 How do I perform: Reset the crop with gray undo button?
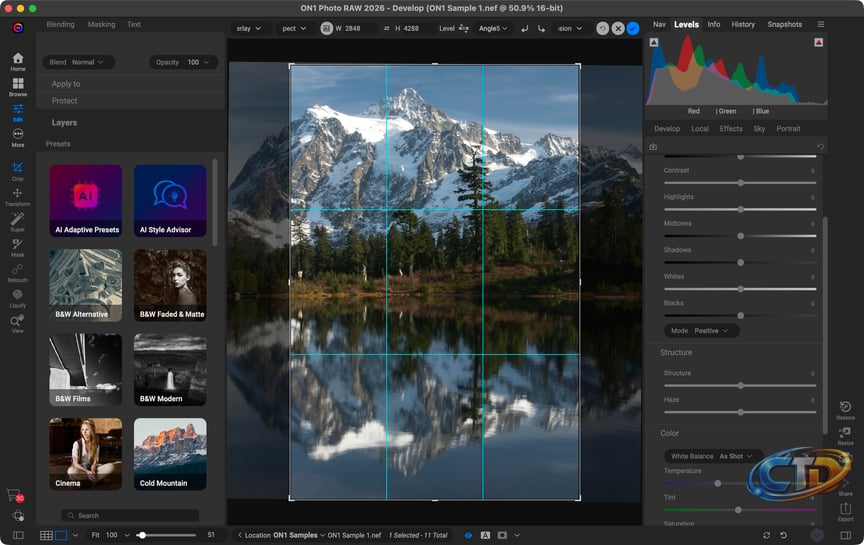(x=603, y=29)
